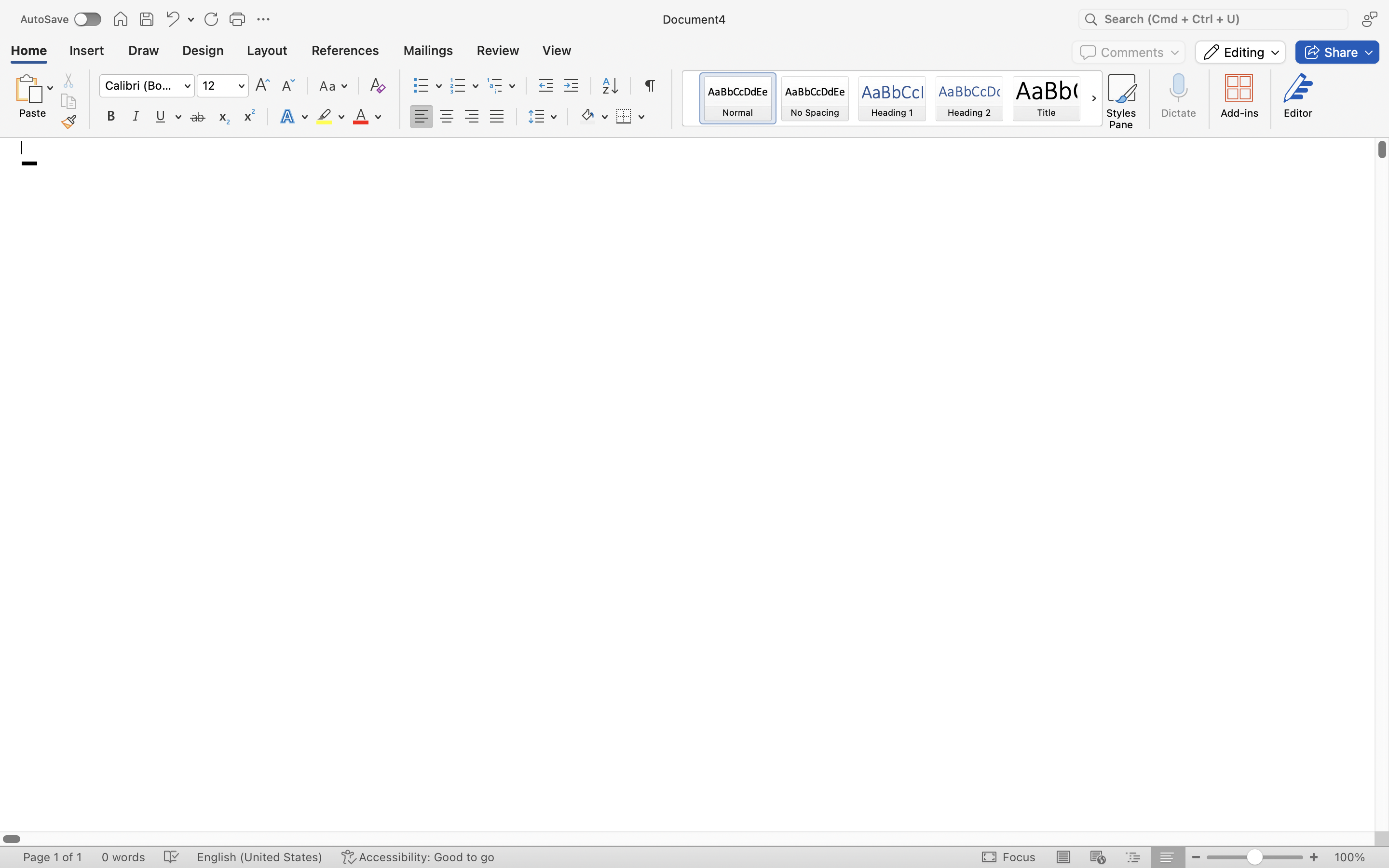
Task: Click the Save icon
Action: tap(146, 19)
